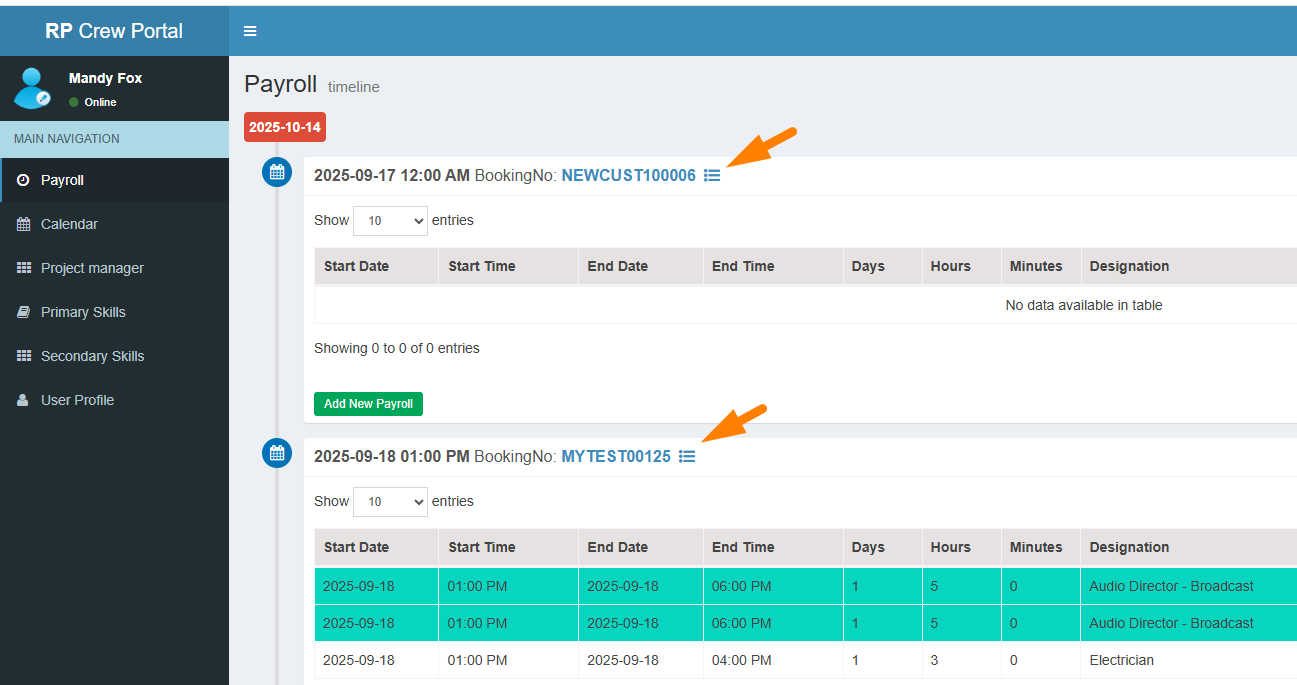Viewport: 1297px width, 685px height.
Task: Click the Mandy Fox user name
Action: coord(105,78)
